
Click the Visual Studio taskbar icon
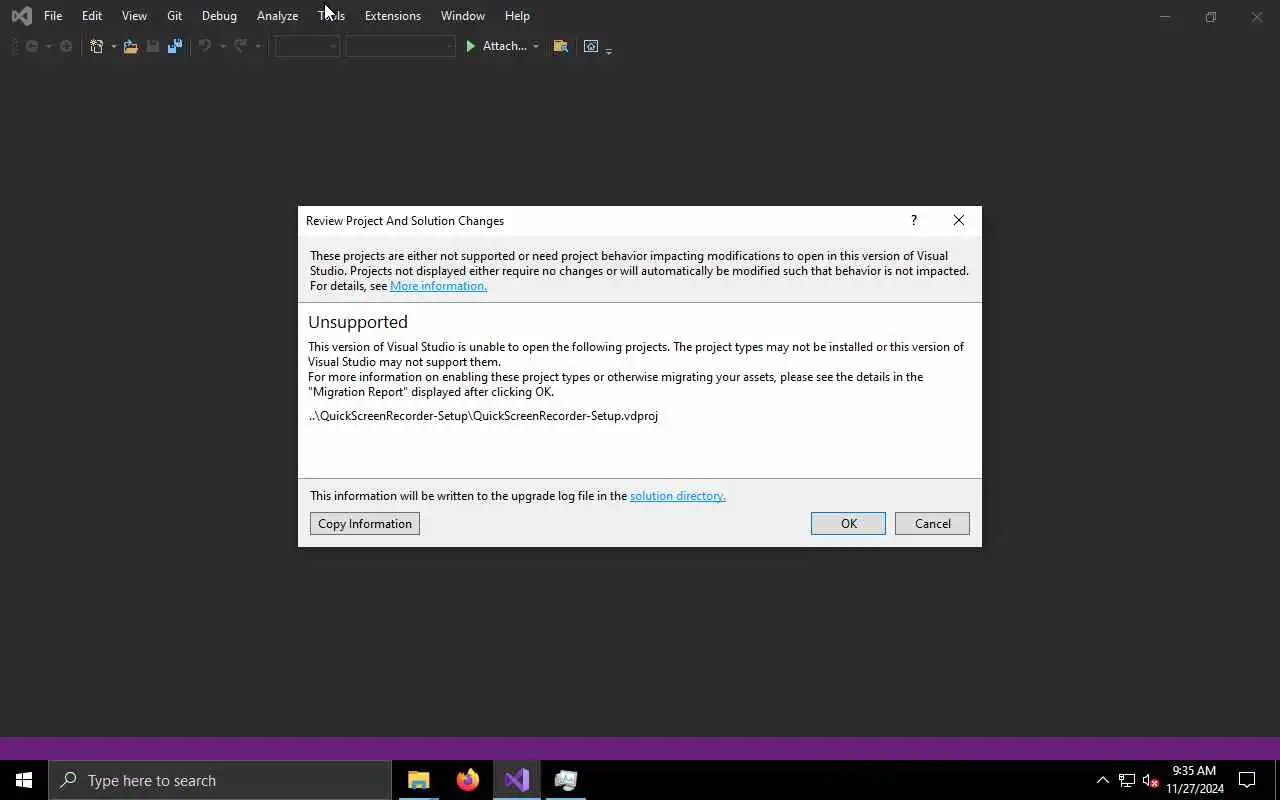pyautogui.click(x=517, y=780)
